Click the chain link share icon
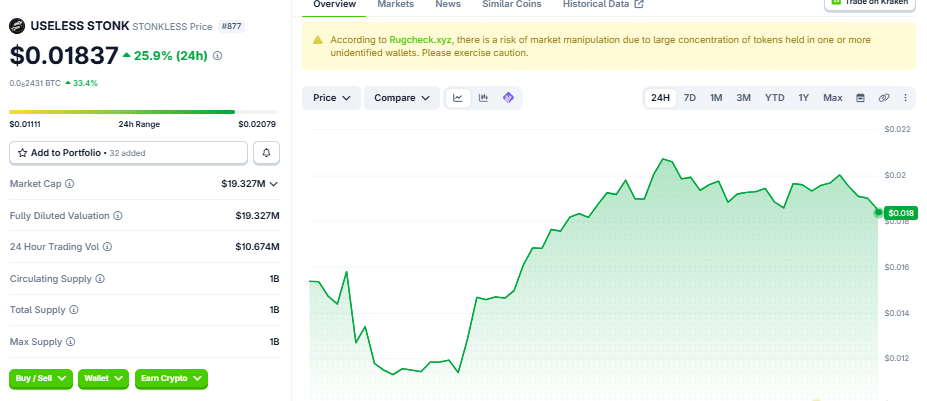The width and height of the screenshot is (927, 401). (x=884, y=98)
